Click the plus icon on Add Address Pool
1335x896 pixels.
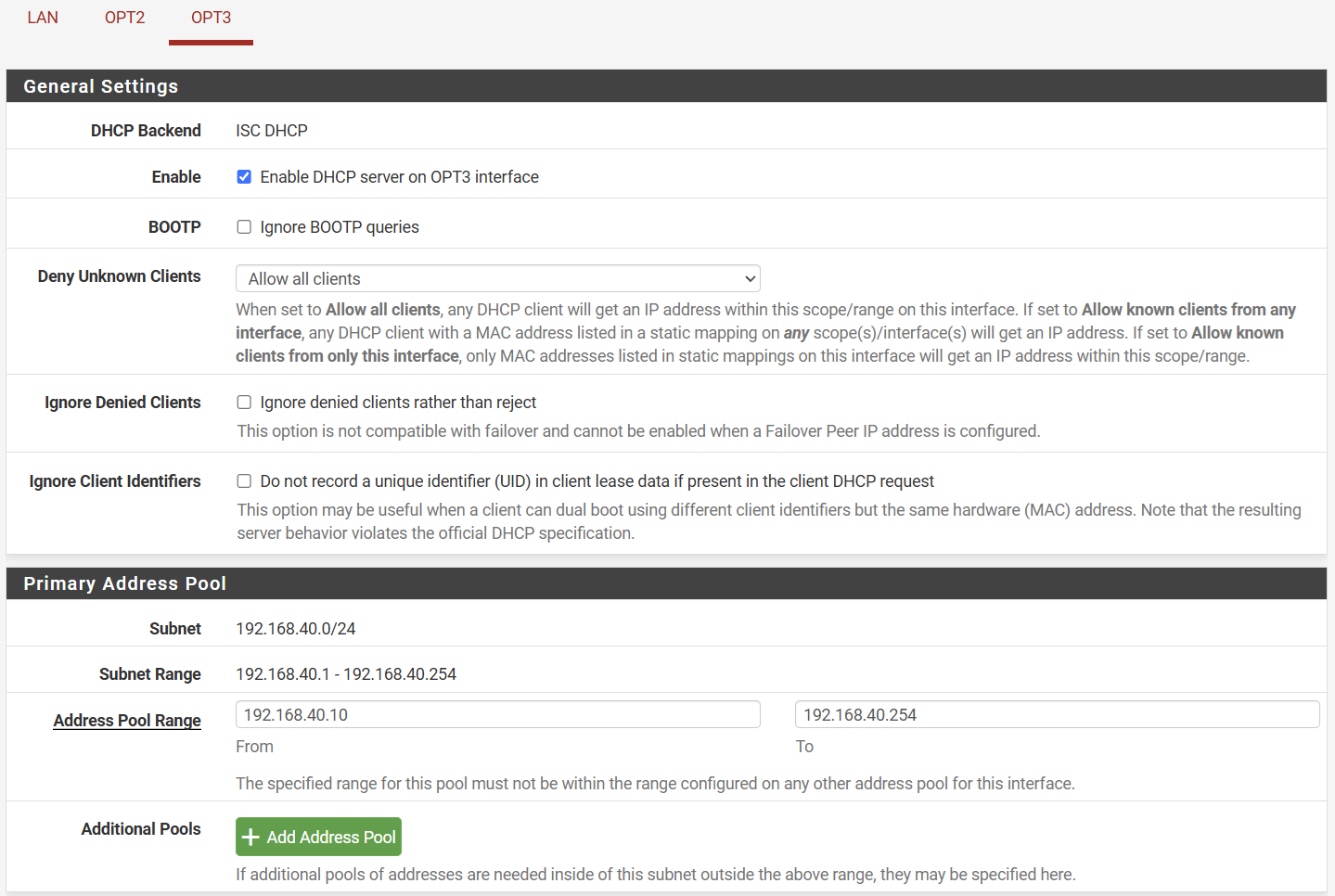pyautogui.click(x=250, y=838)
